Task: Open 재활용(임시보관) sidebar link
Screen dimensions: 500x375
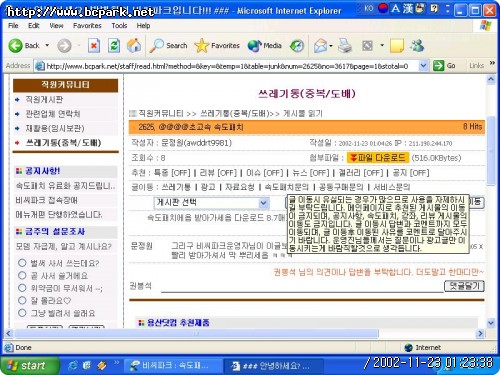Action: 55,128
